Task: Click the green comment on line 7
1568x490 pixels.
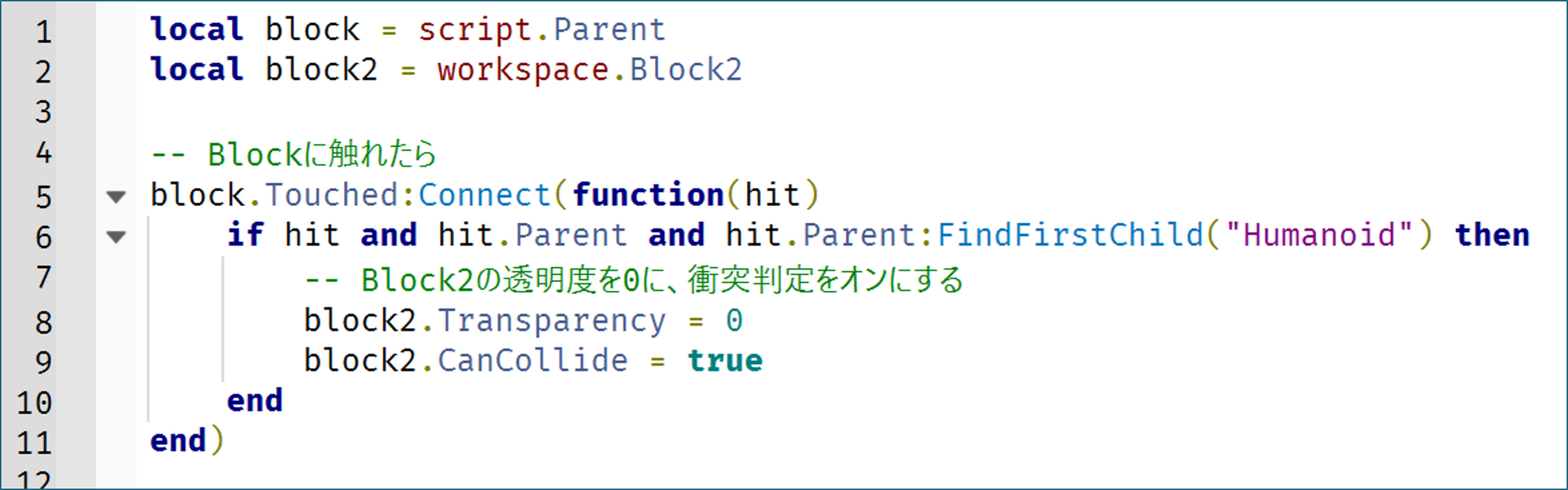Action: point(634,280)
